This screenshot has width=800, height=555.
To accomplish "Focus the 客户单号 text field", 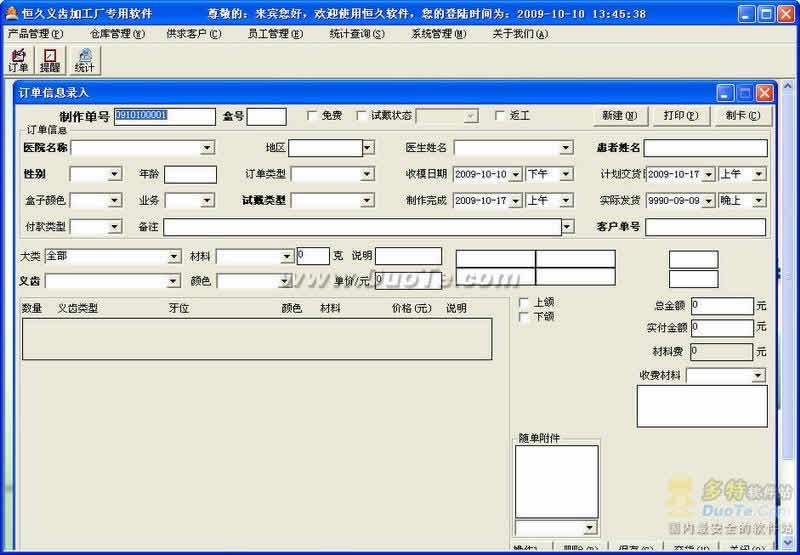I will tap(705, 227).
